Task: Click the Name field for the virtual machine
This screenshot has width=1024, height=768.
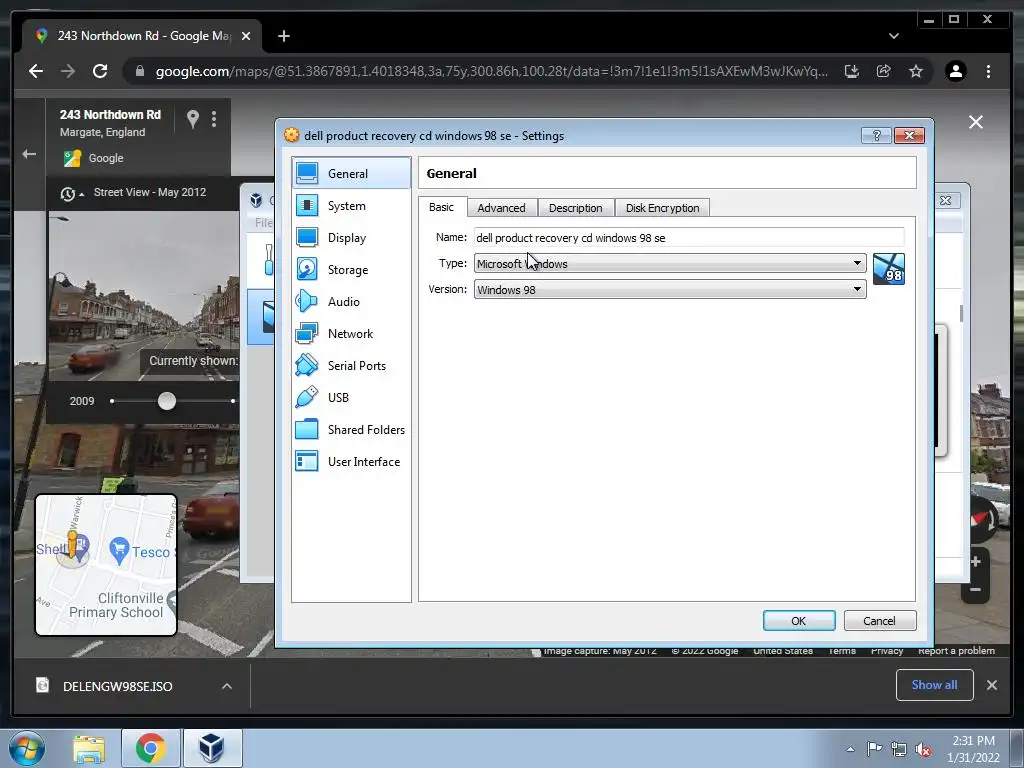Action: [689, 238]
